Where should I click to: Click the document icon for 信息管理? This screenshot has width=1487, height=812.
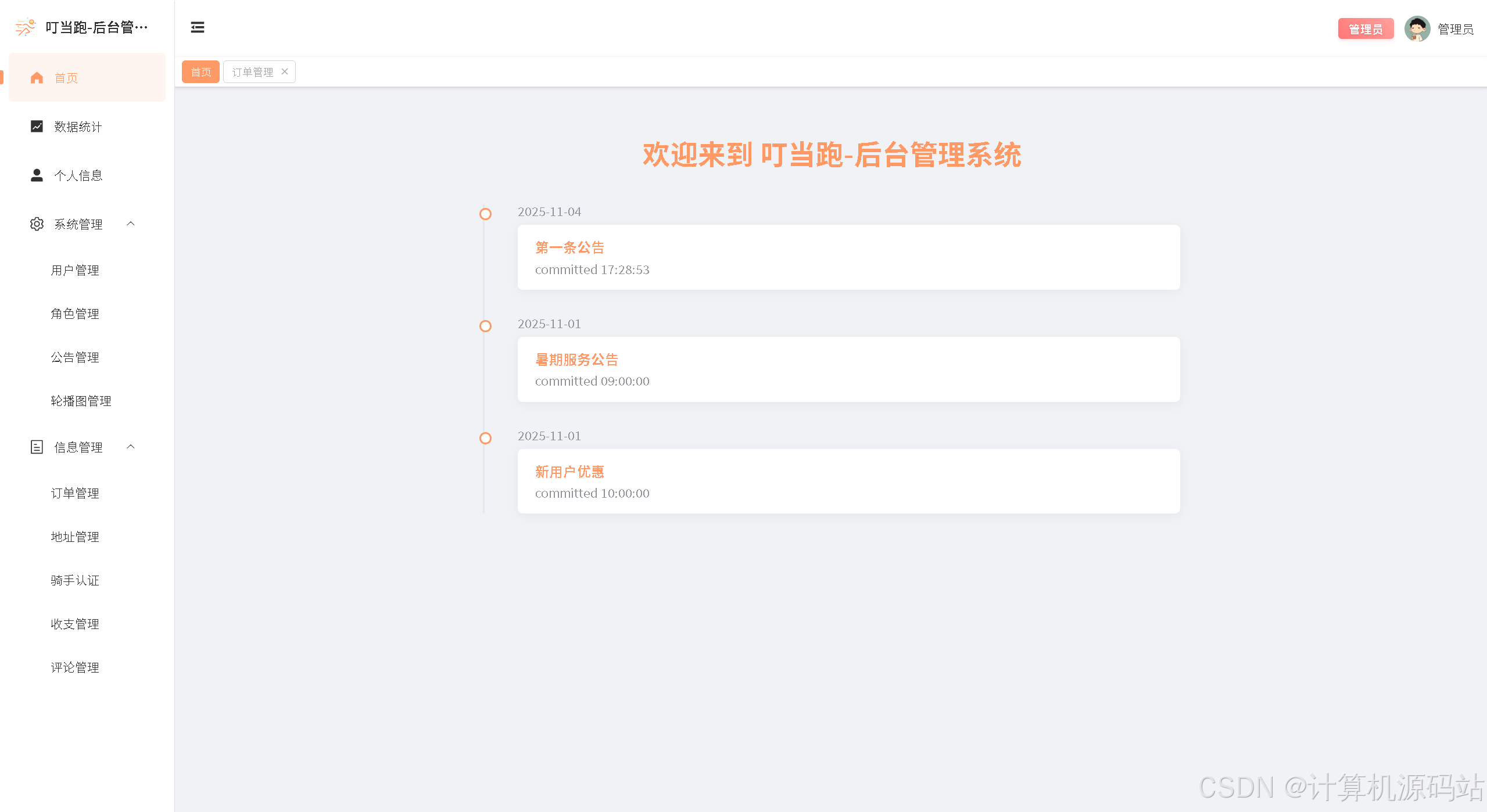37,447
